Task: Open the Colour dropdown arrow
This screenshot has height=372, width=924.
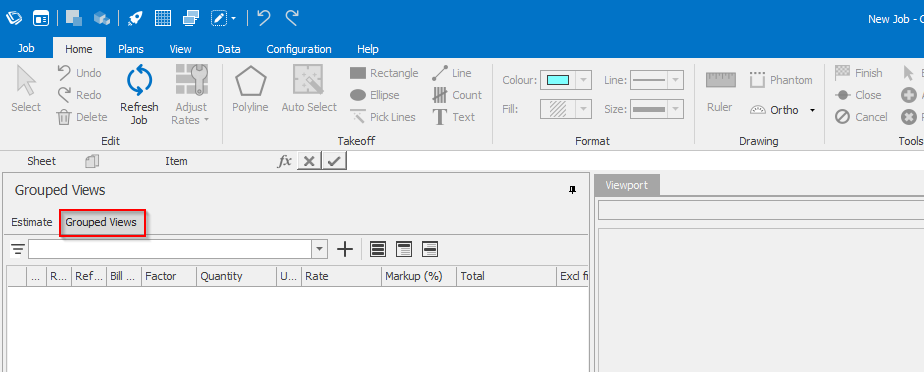Action: pos(583,80)
